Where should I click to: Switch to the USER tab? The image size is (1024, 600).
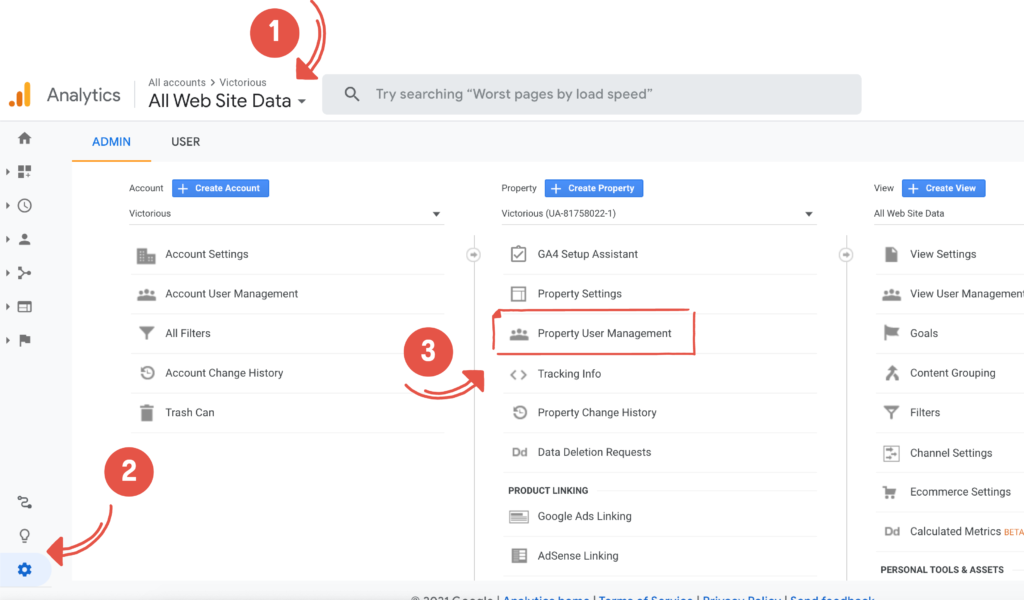[185, 142]
